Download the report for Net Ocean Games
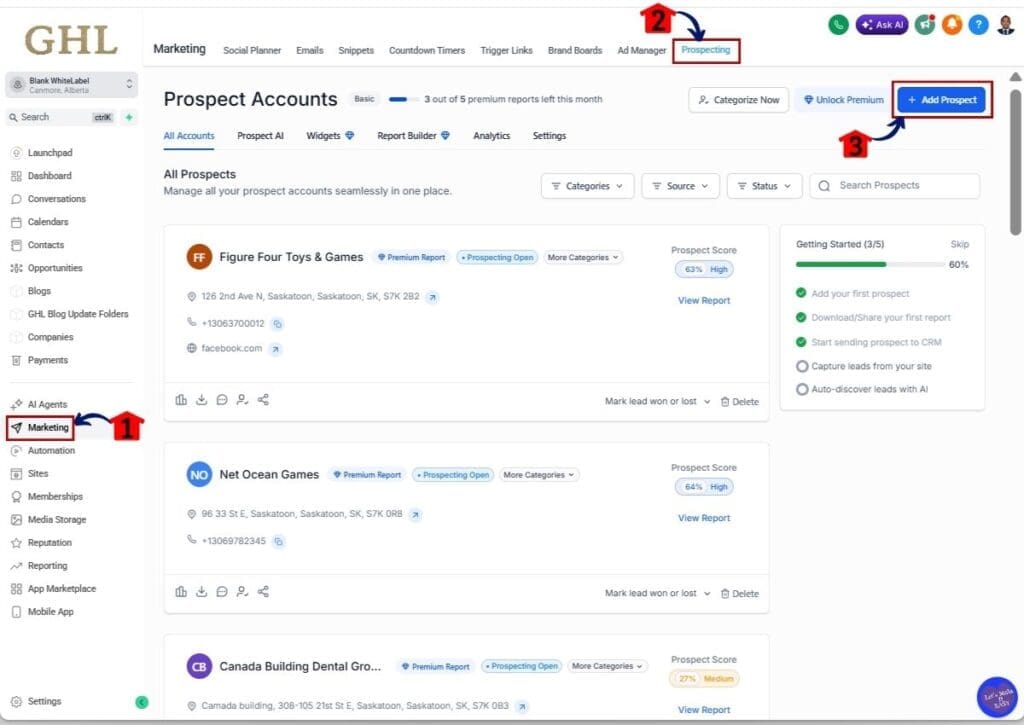 tap(201, 591)
